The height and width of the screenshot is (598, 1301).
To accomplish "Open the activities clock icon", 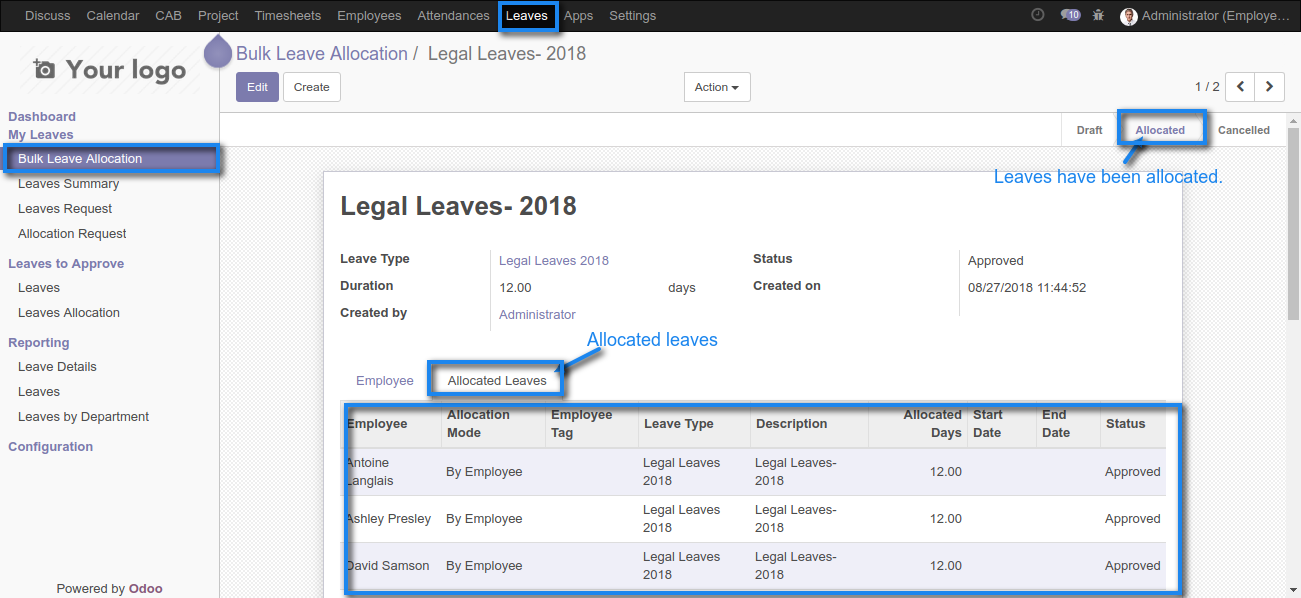I will 1038,15.
